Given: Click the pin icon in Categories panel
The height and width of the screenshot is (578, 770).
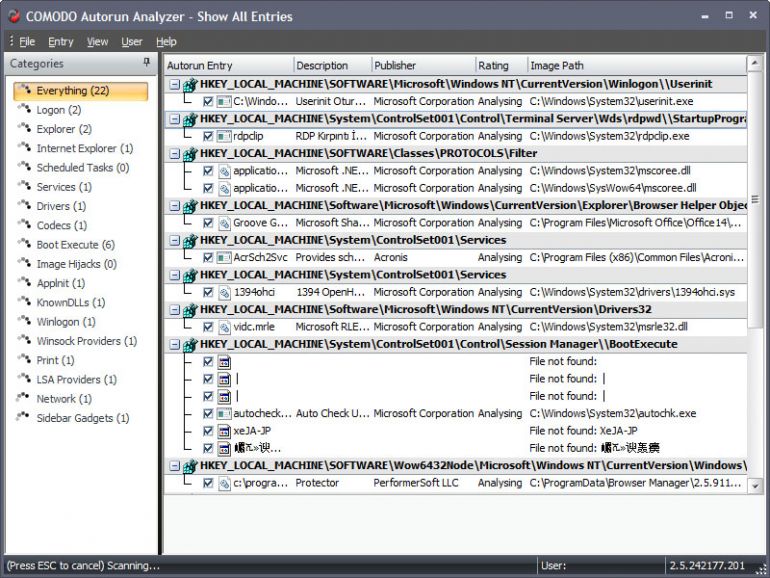Looking at the screenshot, I should point(147,63).
